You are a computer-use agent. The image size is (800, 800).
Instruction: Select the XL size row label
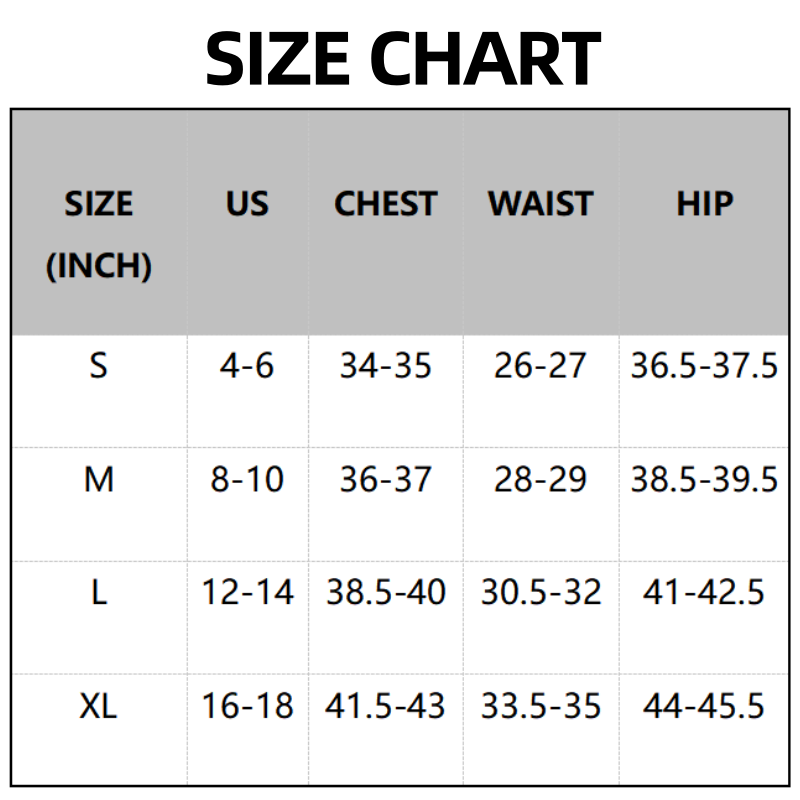pos(98,707)
